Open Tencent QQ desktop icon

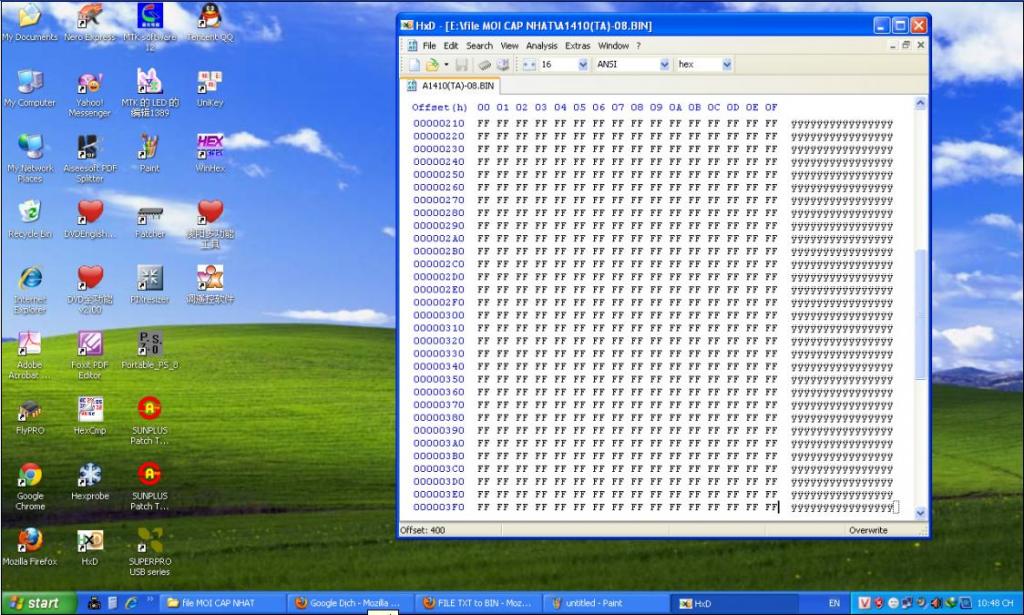(210, 23)
